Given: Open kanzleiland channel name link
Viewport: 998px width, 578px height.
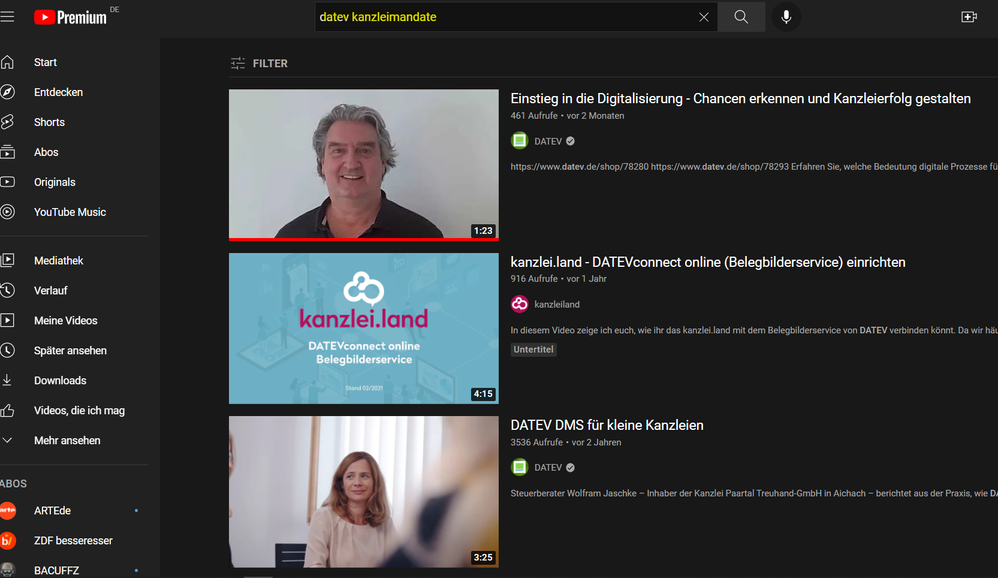Looking at the screenshot, I should pyautogui.click(x=556, y=304).
